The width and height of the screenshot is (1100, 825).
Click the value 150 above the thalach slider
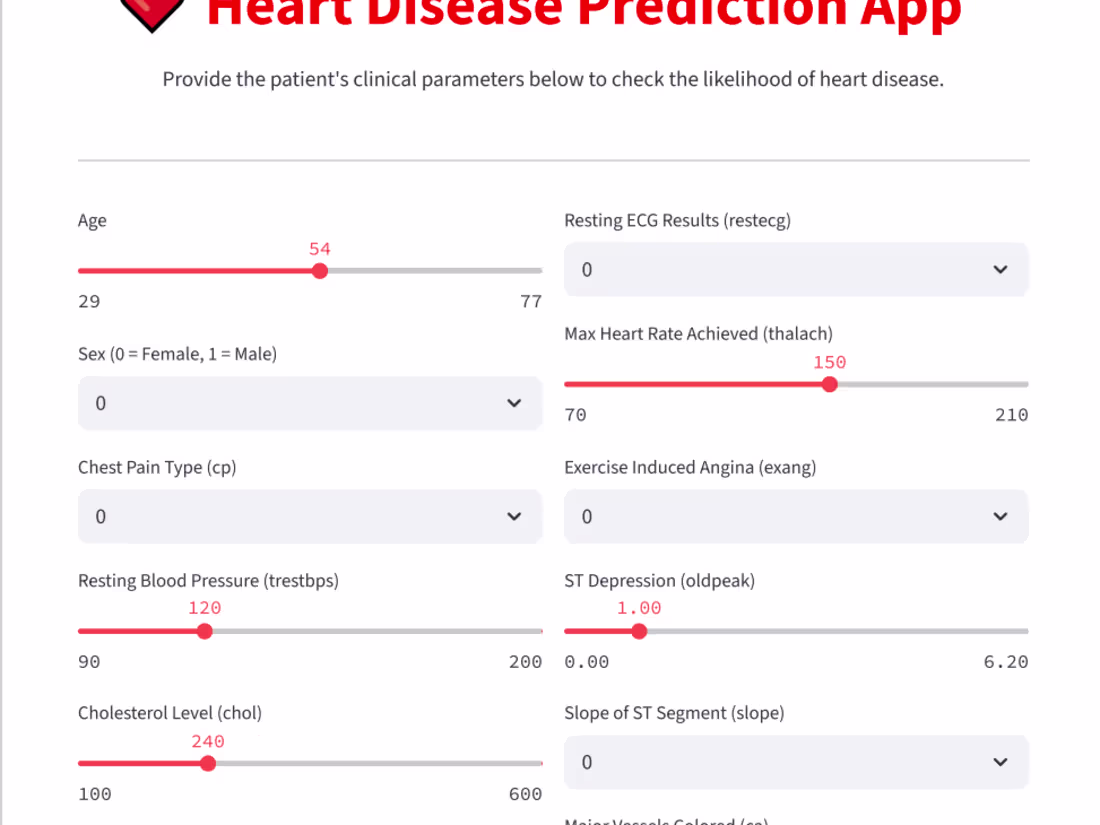tap(829, 362)
